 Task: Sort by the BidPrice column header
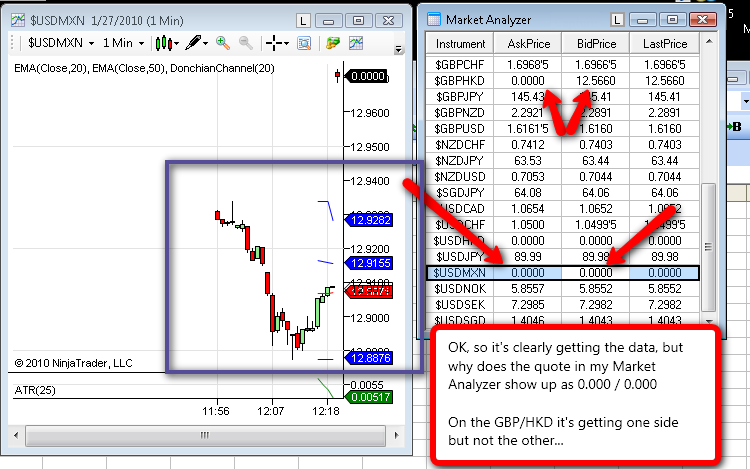pyautogui.click(x=596, y=44)
